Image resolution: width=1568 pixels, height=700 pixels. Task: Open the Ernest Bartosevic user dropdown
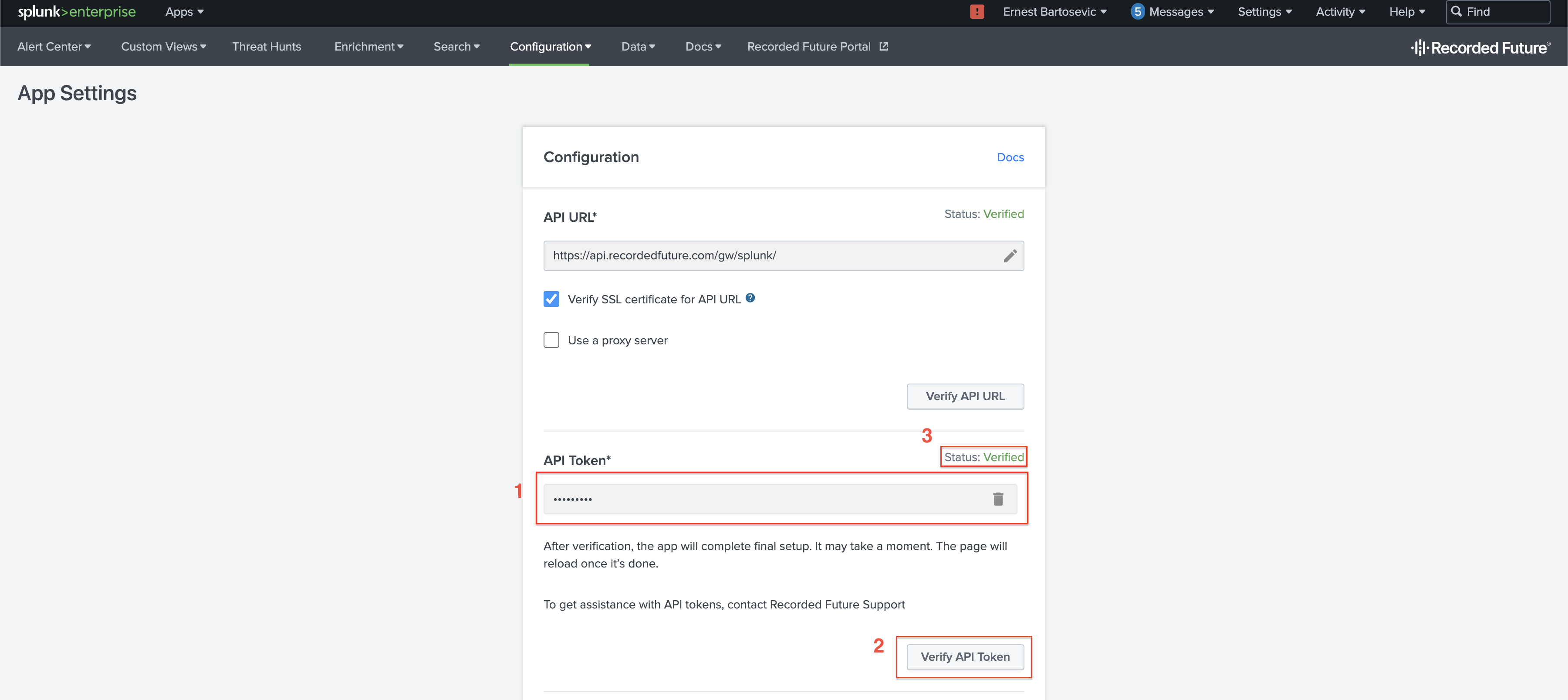(x=1054, y=12)
